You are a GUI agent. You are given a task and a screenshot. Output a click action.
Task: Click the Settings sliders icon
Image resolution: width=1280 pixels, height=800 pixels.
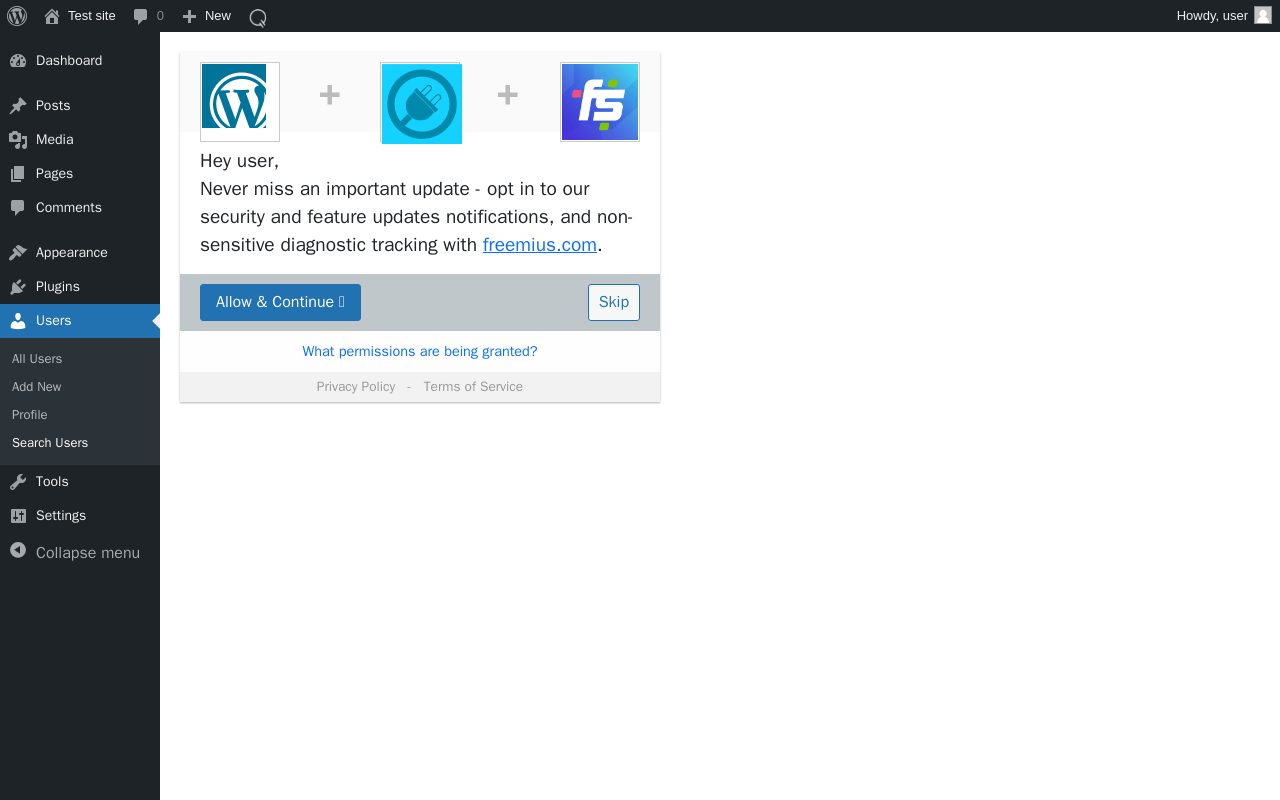coord(18,515)
